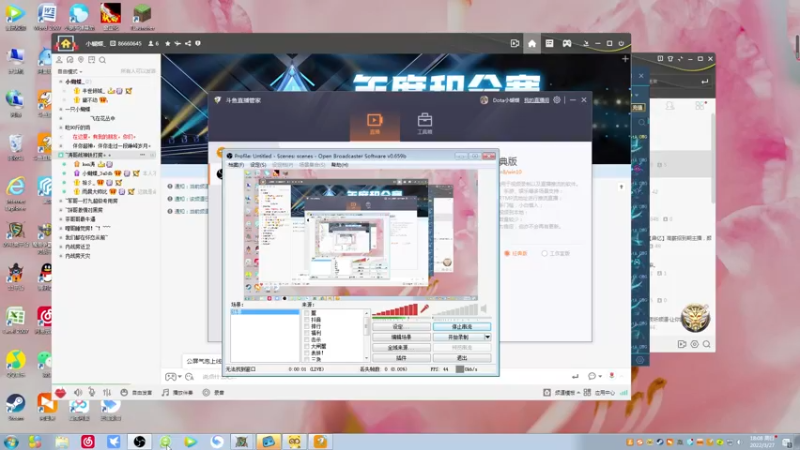Click the star favorite icon in YY title bar

[x=167, y=43]
